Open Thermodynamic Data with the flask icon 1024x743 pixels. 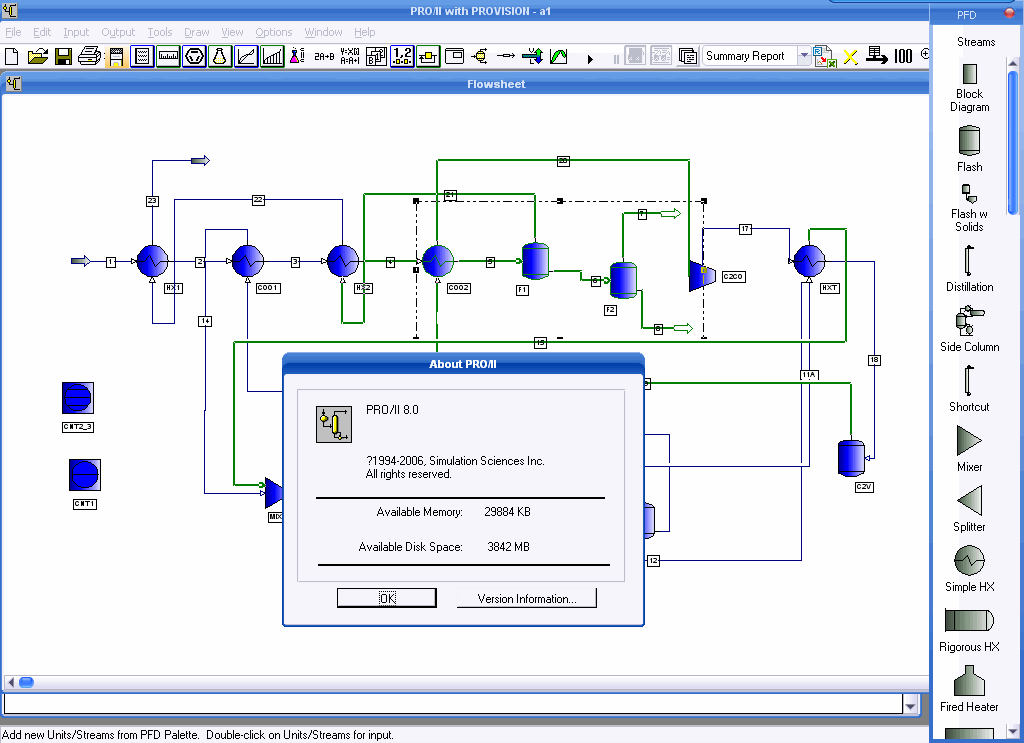[219, 56]
